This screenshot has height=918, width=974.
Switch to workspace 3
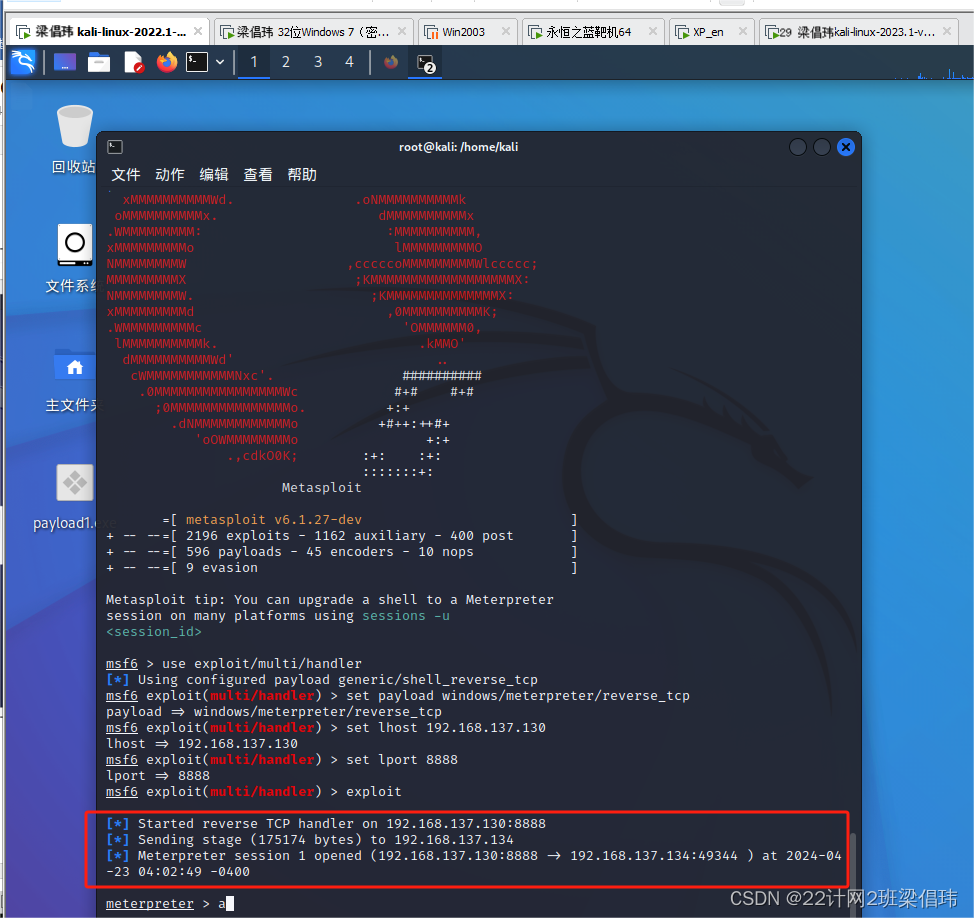point(318,62)
